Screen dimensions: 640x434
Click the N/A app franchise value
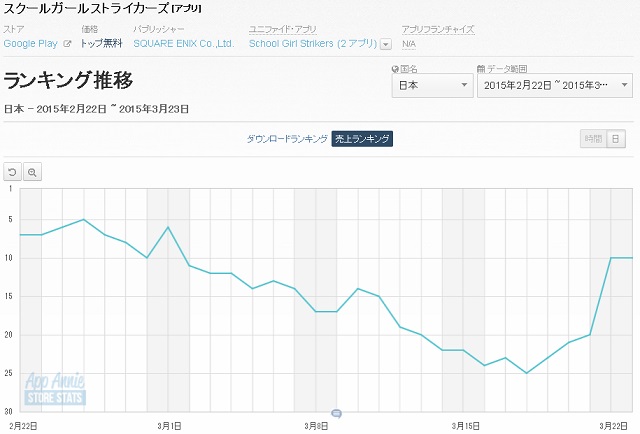click(x=409, y=44)
